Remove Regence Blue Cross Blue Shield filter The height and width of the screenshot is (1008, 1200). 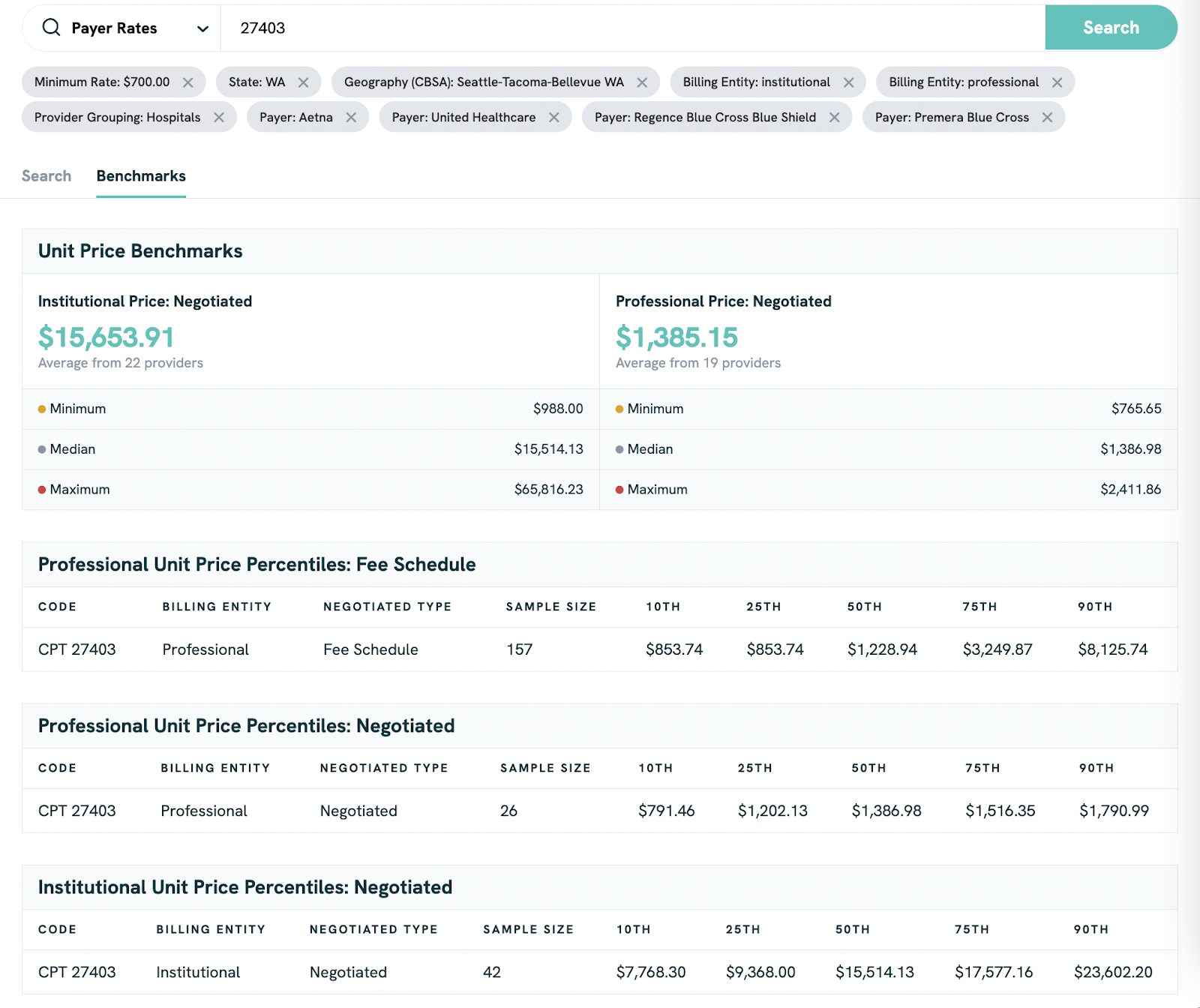tap(834, 118)
